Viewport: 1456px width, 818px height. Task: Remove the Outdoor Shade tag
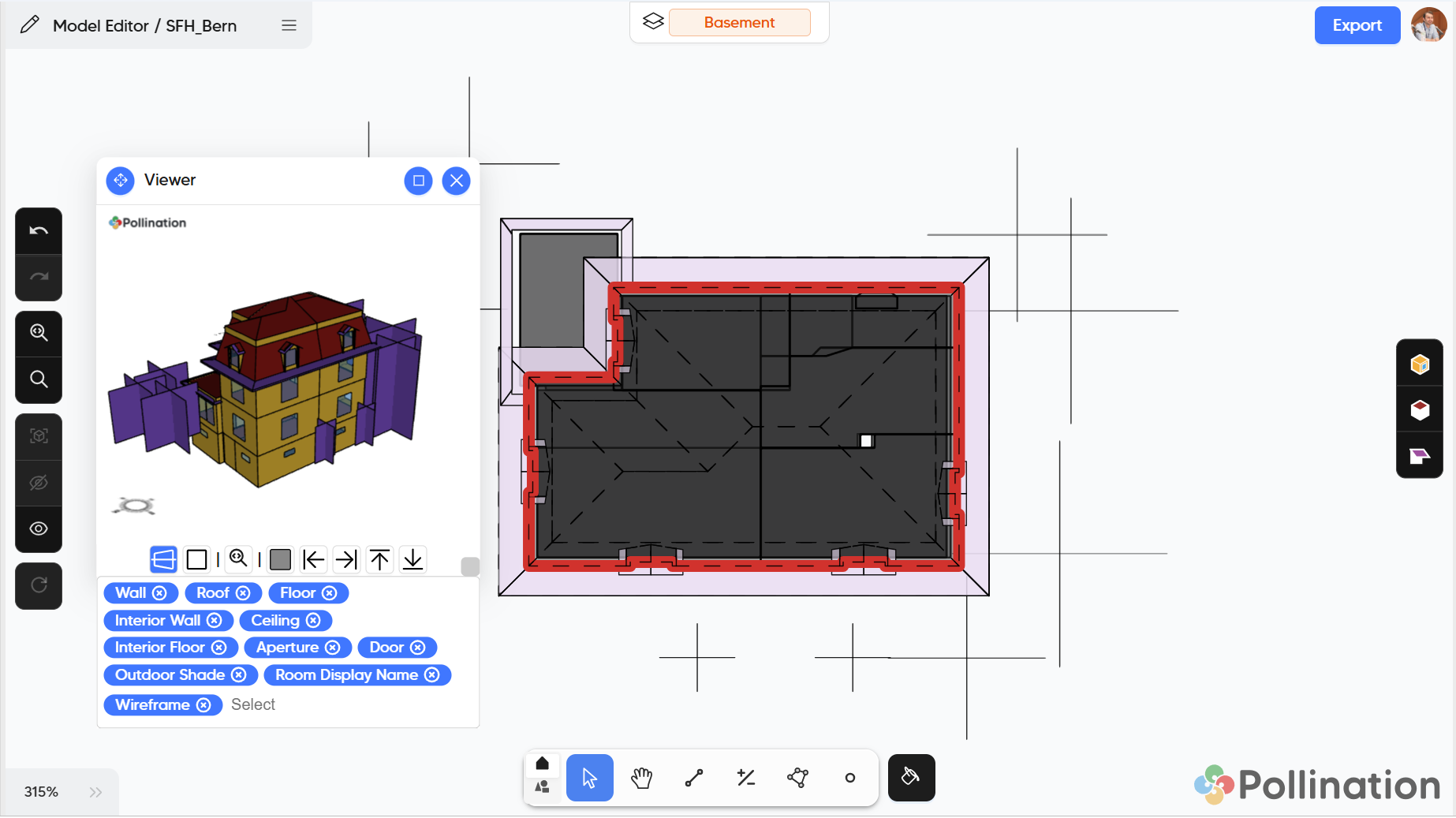pos(239,675)
